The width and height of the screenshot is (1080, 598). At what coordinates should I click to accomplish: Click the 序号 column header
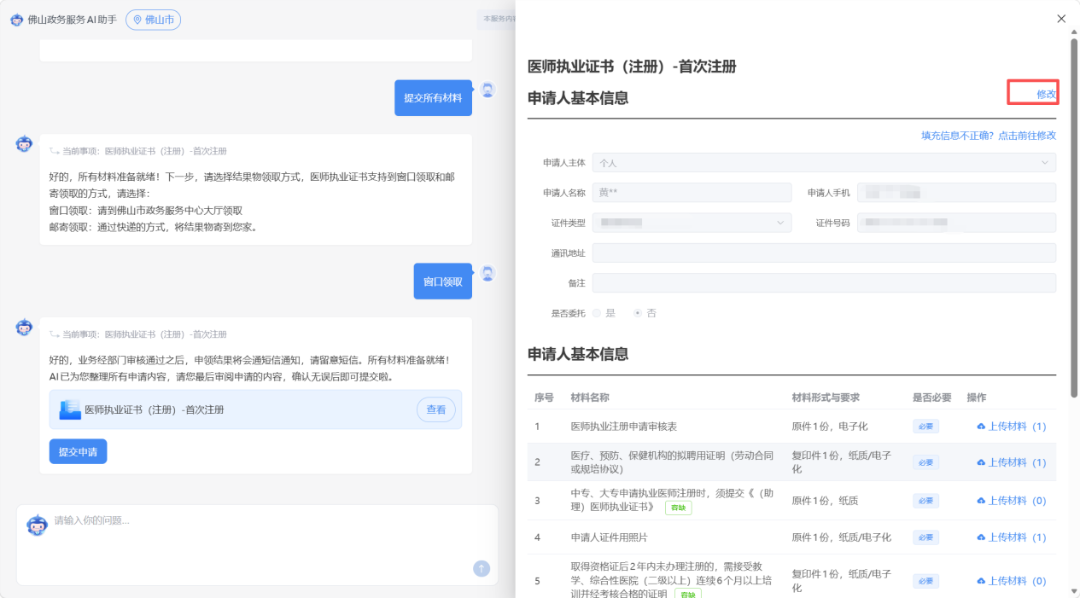coord(543,398)
